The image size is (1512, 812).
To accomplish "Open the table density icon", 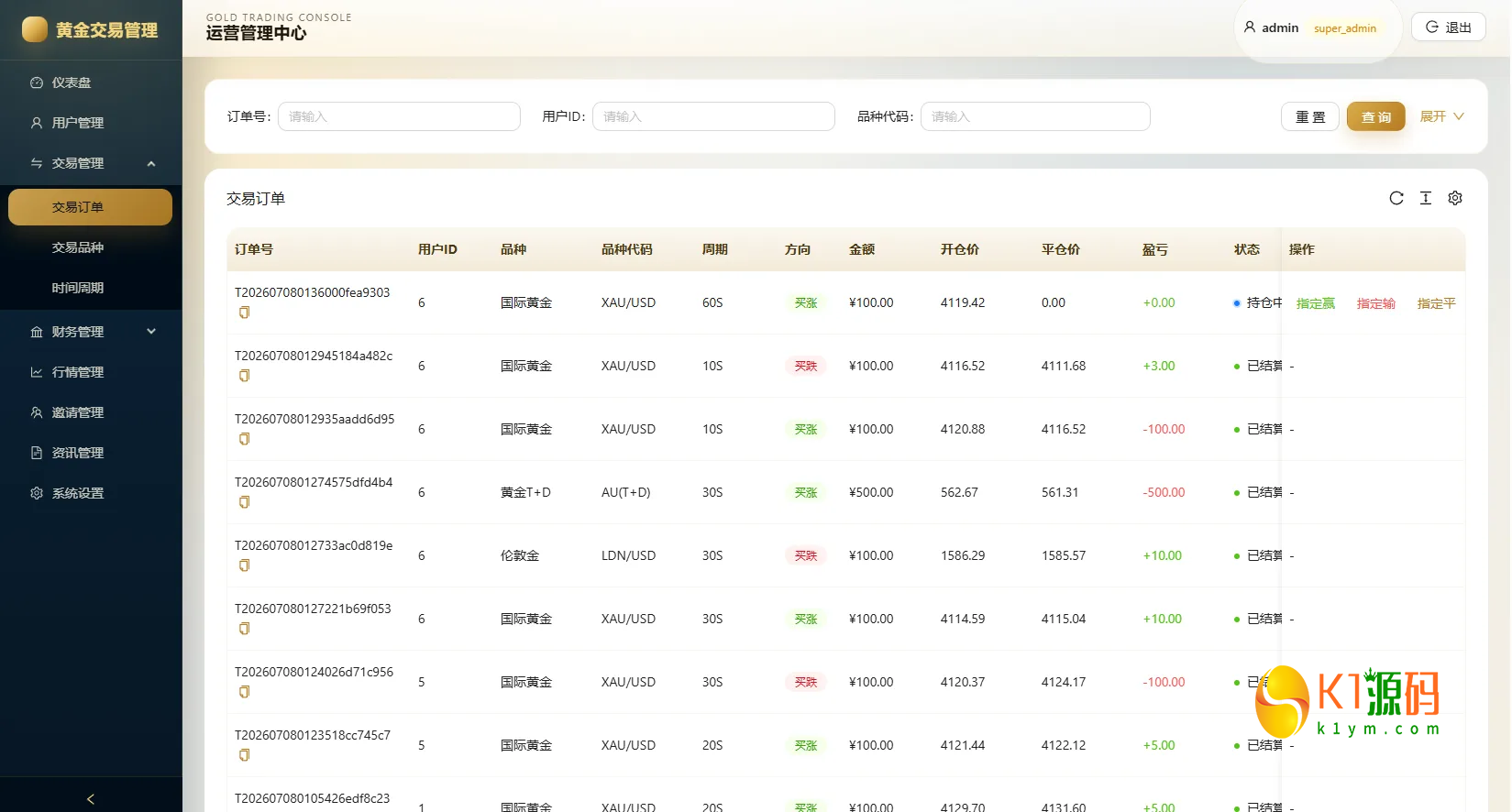I will click(x=1426, y=198).
